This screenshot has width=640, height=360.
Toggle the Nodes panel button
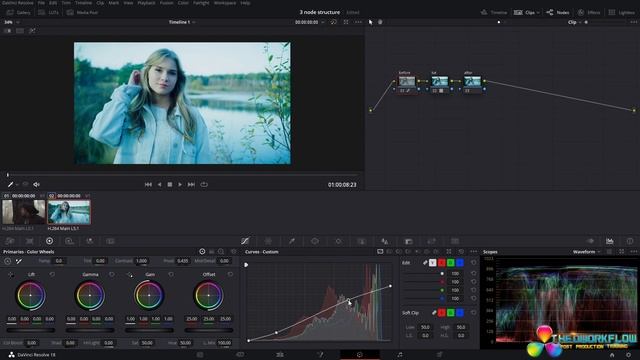[x=558, y=13]
